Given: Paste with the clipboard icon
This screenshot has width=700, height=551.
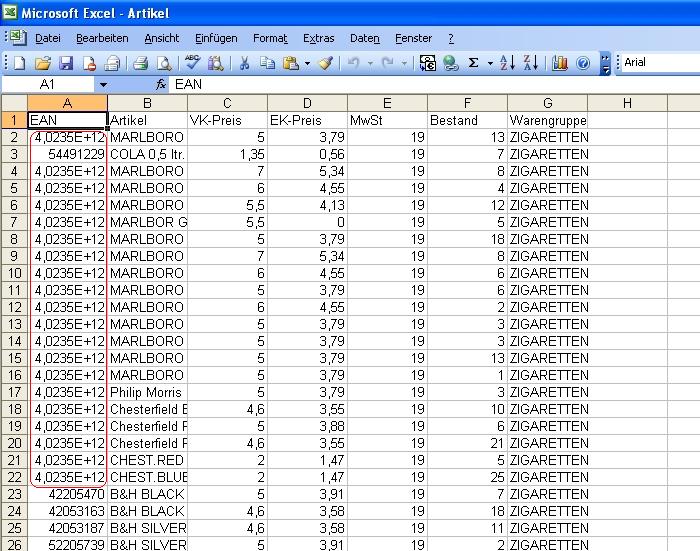Looking at the screenshot, I should tap(291, 63).
